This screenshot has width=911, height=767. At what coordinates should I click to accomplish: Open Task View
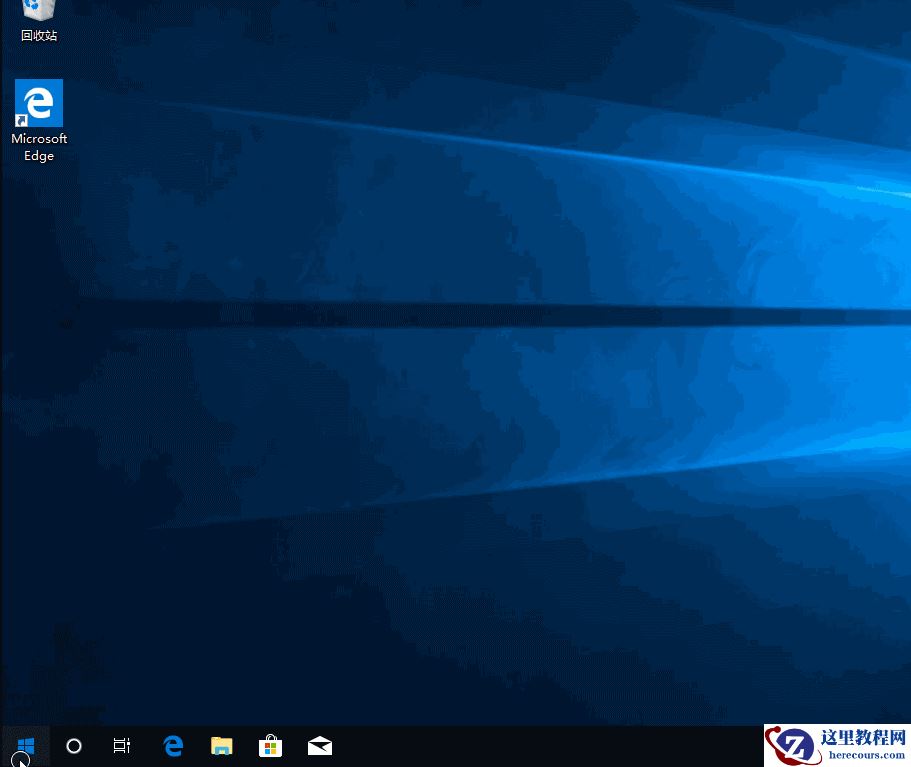pos(121,746)
